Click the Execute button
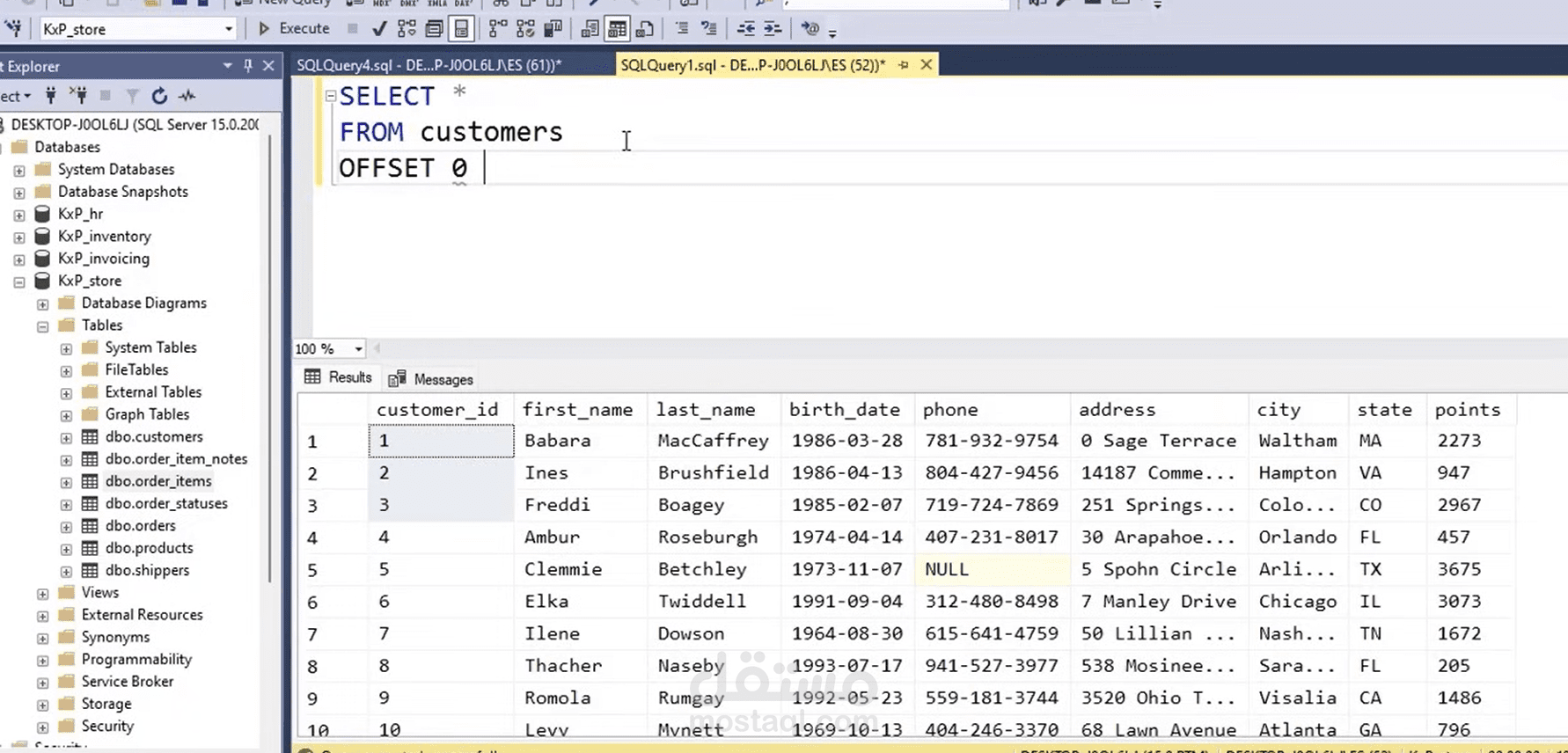Viewport: 1568px width, 753px height. pos(295,29)
